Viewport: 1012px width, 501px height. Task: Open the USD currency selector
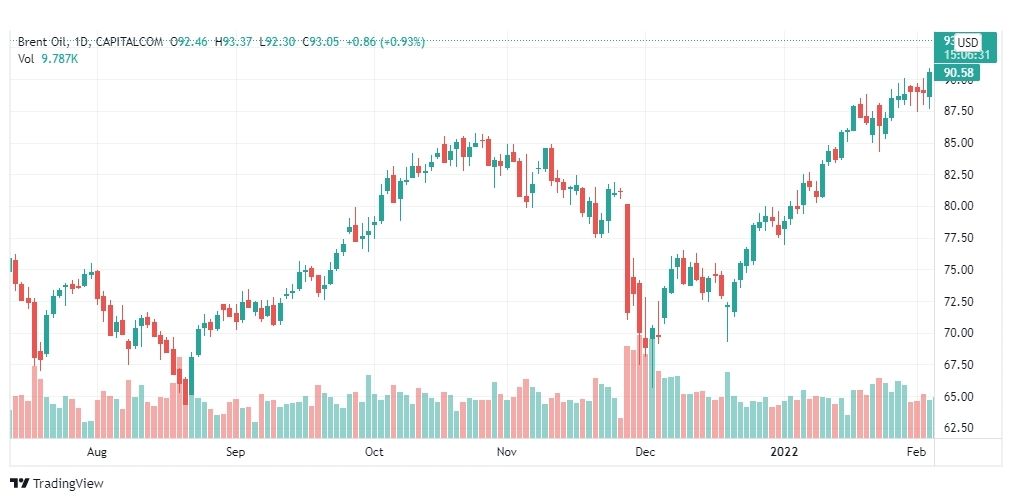pos(967,43)
